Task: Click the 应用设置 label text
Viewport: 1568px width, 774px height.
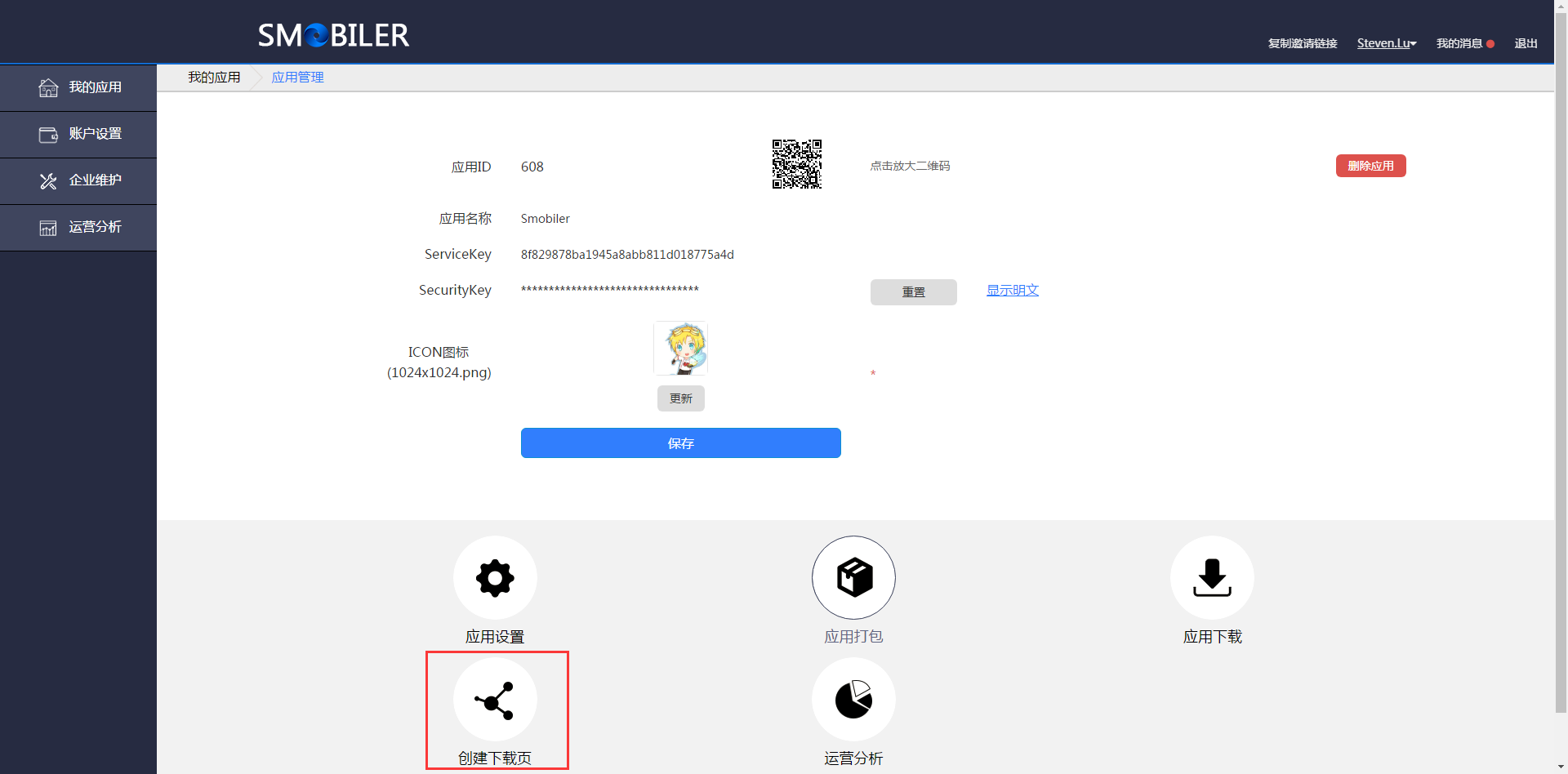Action: [x=495, y=637]
